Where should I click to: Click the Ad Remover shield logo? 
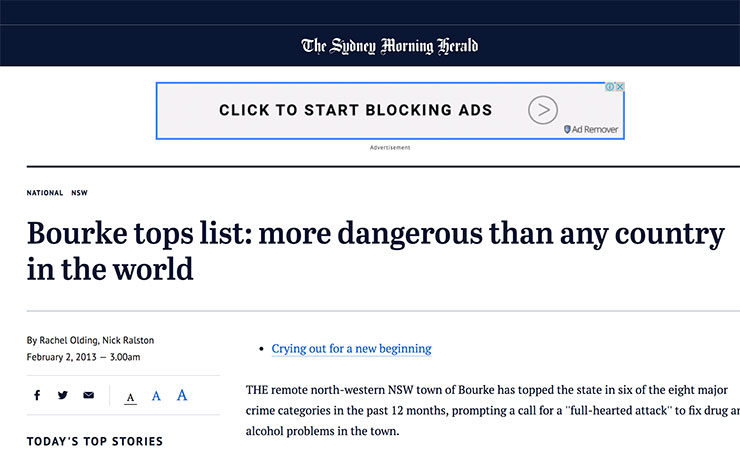tap(567, 129)
